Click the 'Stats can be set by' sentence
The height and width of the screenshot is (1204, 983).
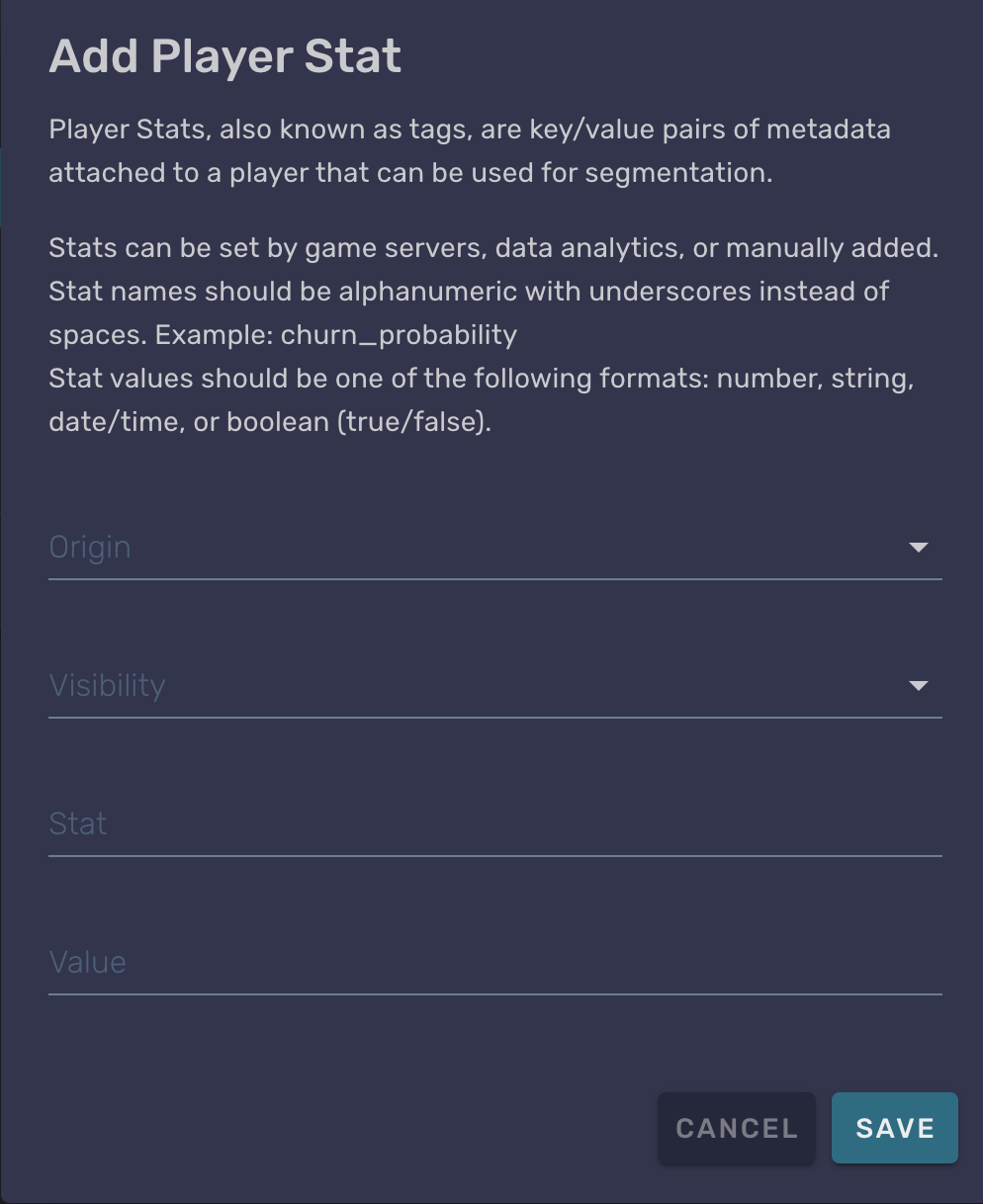pos(492,248)
